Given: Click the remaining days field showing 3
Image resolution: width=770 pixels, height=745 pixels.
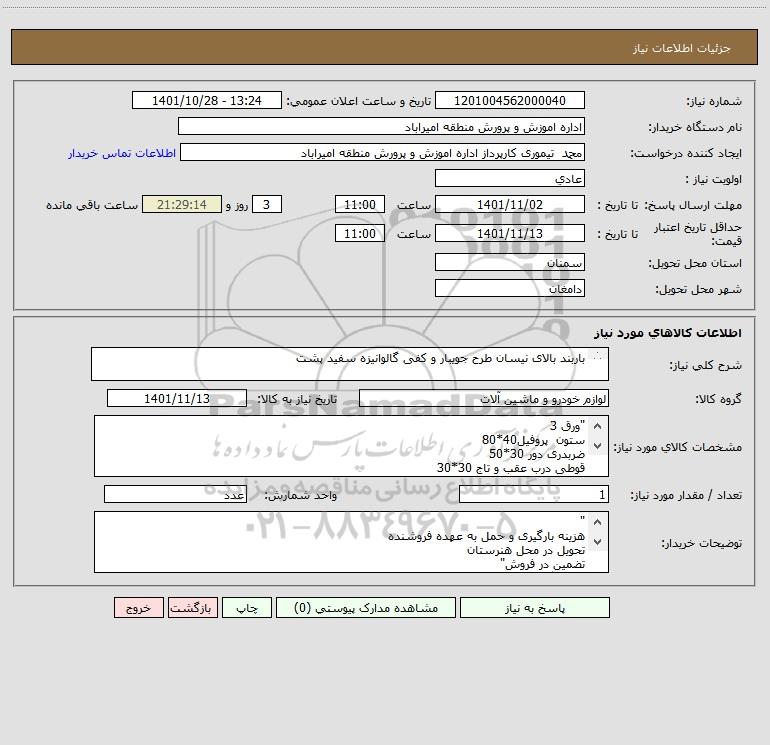Looking at the screenshot, I should tap(267, 204).
